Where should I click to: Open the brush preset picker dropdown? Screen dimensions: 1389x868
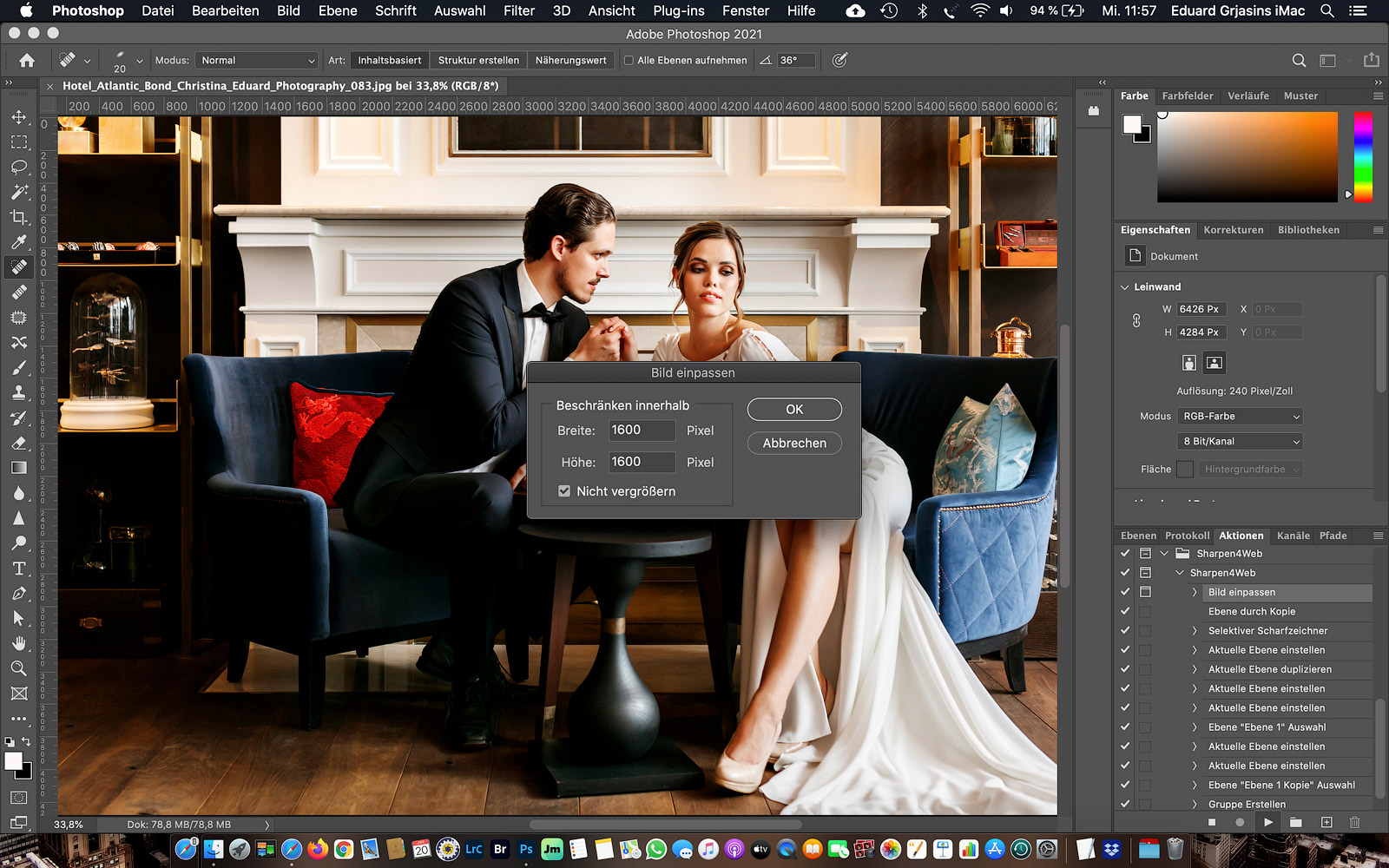[139, 61]
